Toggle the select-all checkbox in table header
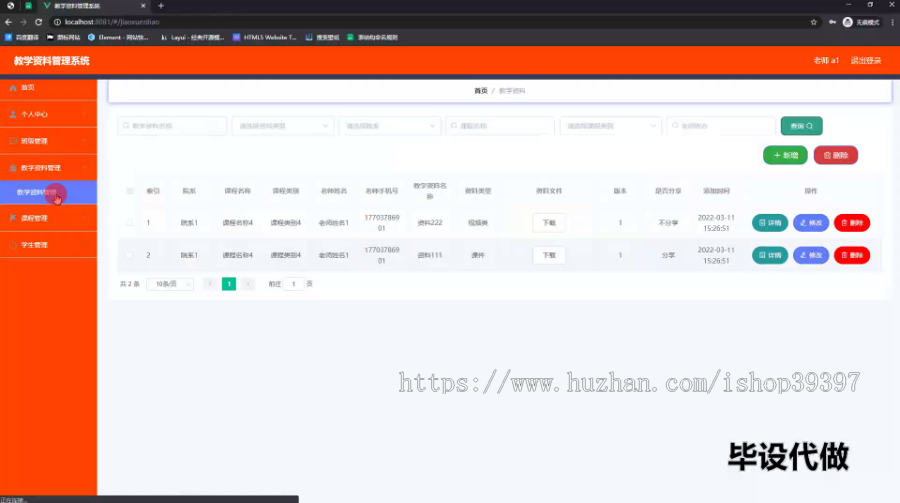Screen dimensions: 900x503 [x=130, y=191]
